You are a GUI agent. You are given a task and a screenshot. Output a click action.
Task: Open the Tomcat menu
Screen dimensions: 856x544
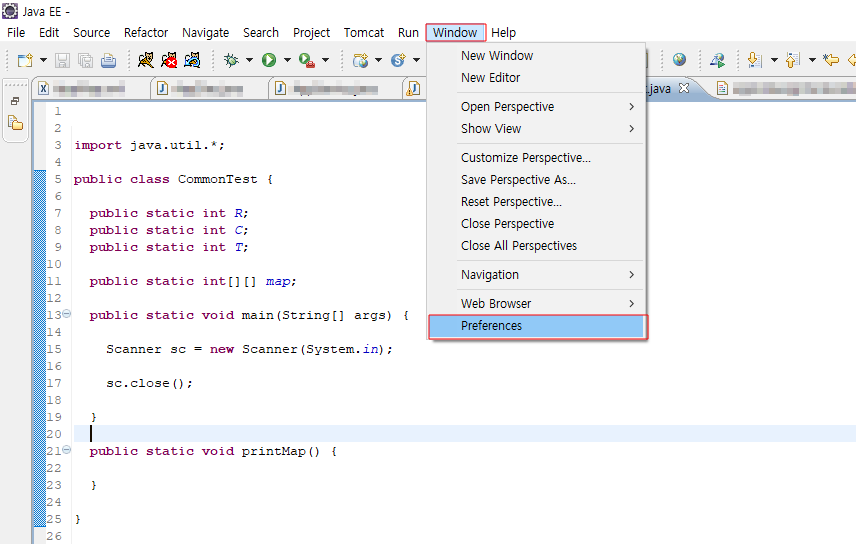tap(364, 33)
